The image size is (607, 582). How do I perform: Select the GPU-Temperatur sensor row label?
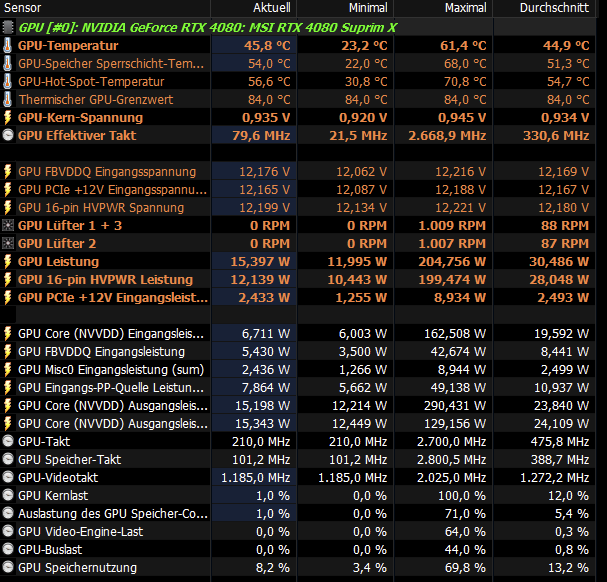(68, 45)
